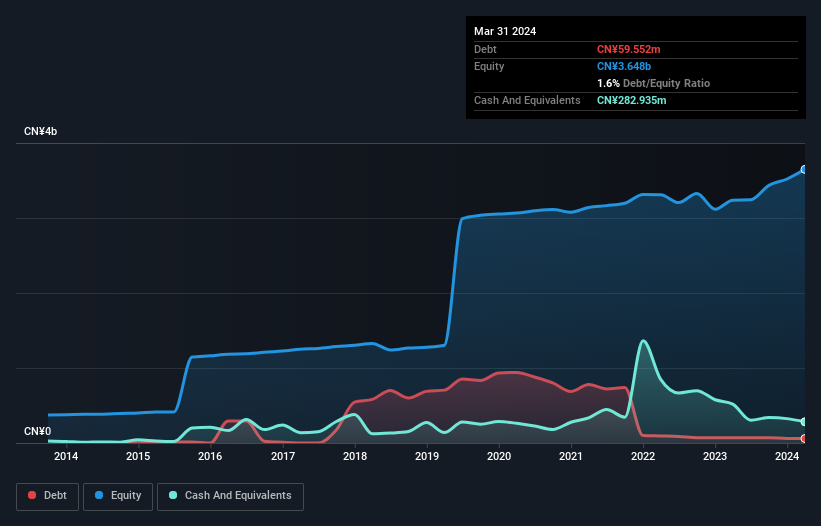Click the teal Cash endpoint marker
The height and width of the screenshot is (526, 821).
[x=804, y=422]
